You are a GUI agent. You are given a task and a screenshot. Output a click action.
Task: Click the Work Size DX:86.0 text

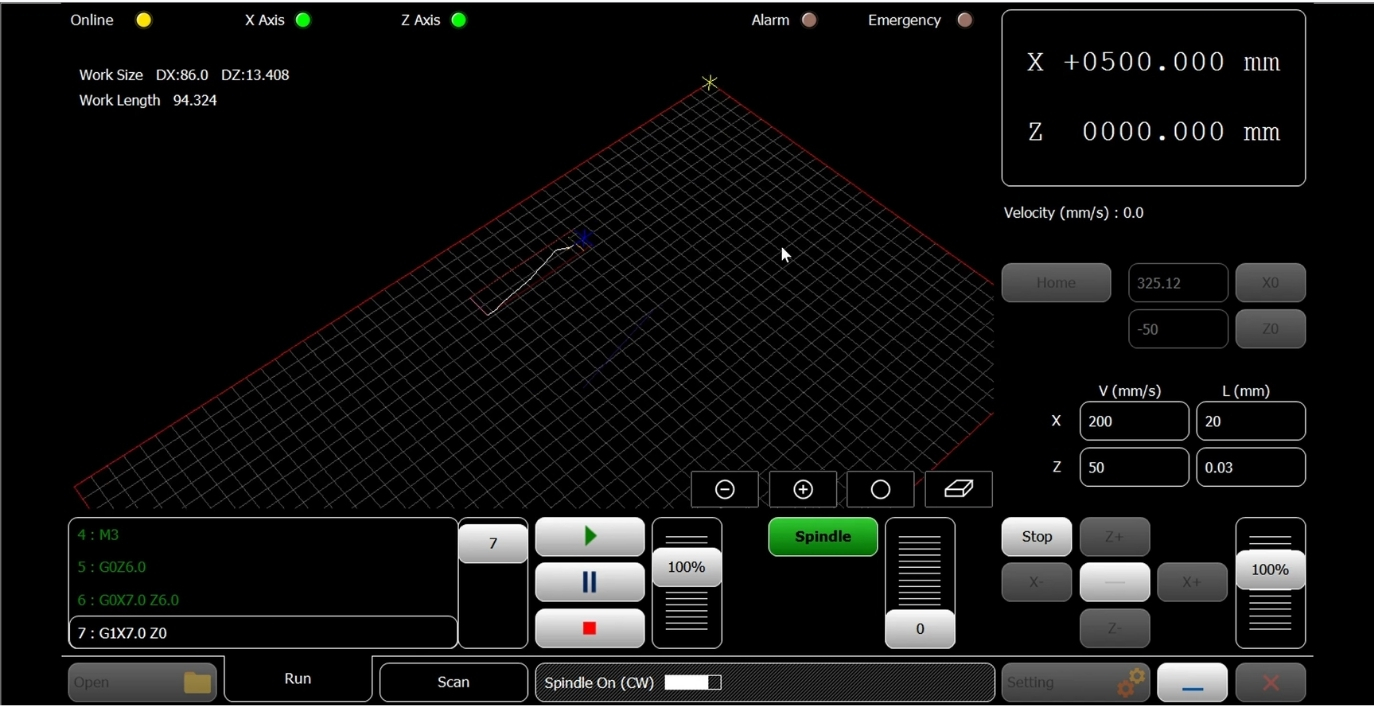click(x=144, y=75)
